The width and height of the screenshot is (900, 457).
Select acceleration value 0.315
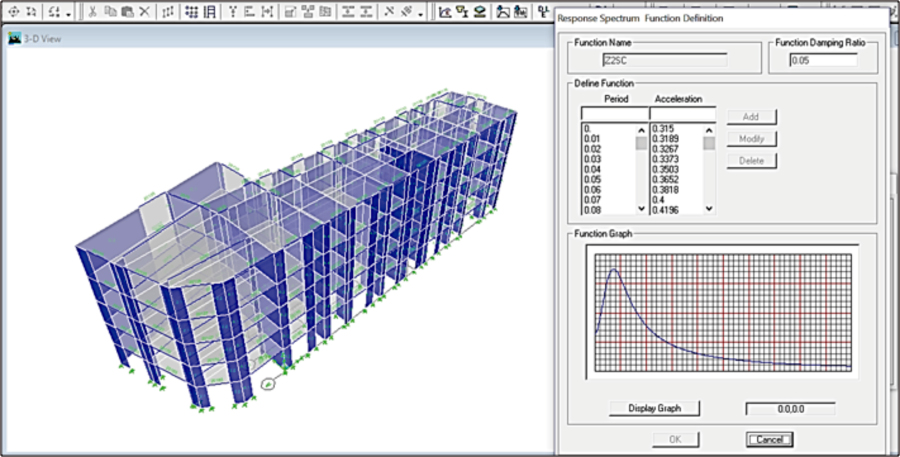[x=663, y=129]
